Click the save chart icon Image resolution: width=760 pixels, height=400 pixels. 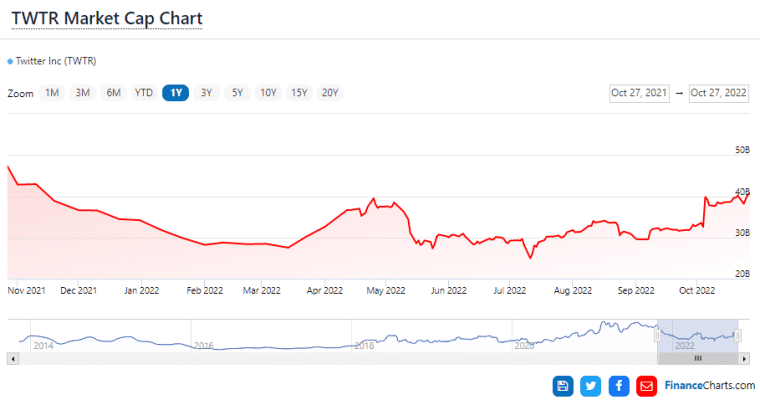563,385
